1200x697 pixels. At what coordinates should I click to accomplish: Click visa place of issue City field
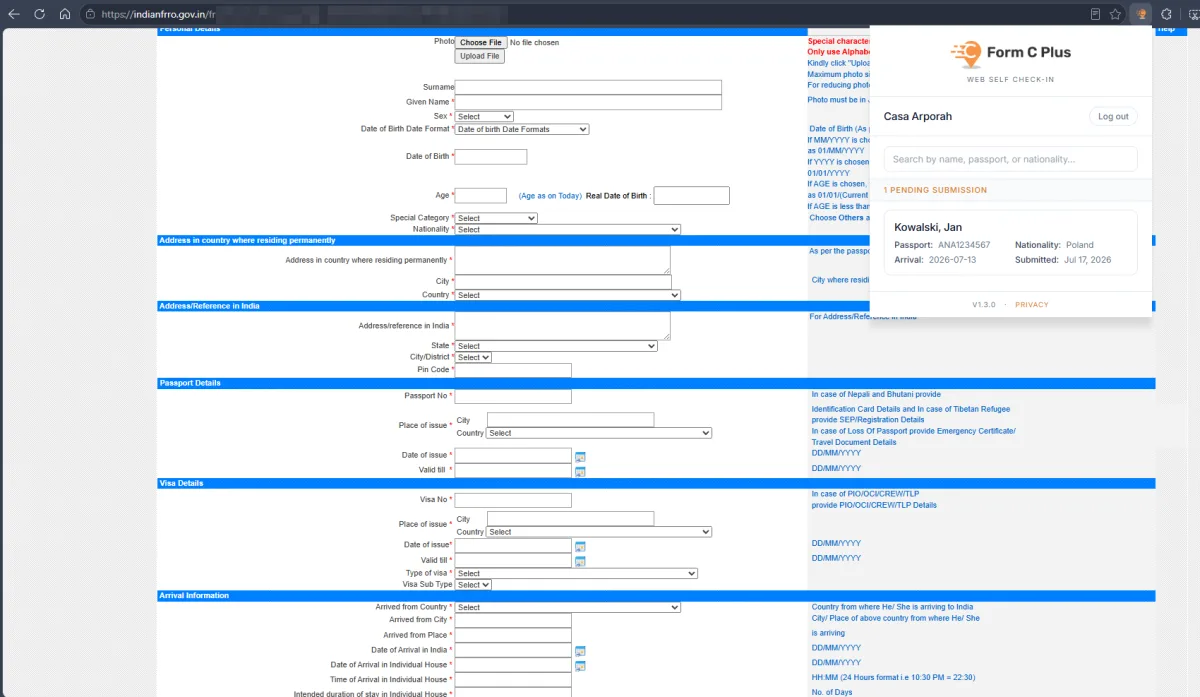570,519
